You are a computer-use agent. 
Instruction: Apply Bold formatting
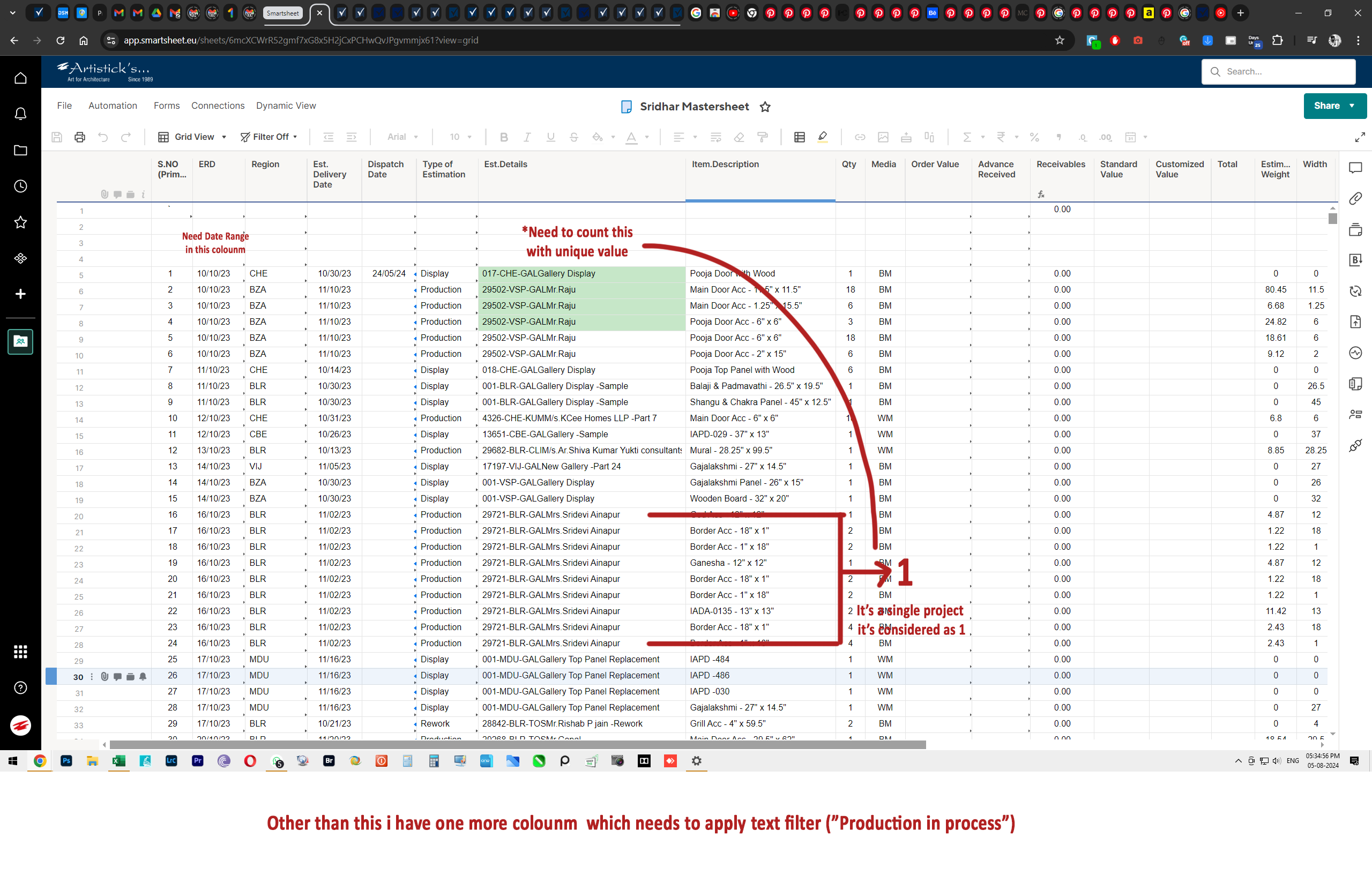tap(504, 137)
